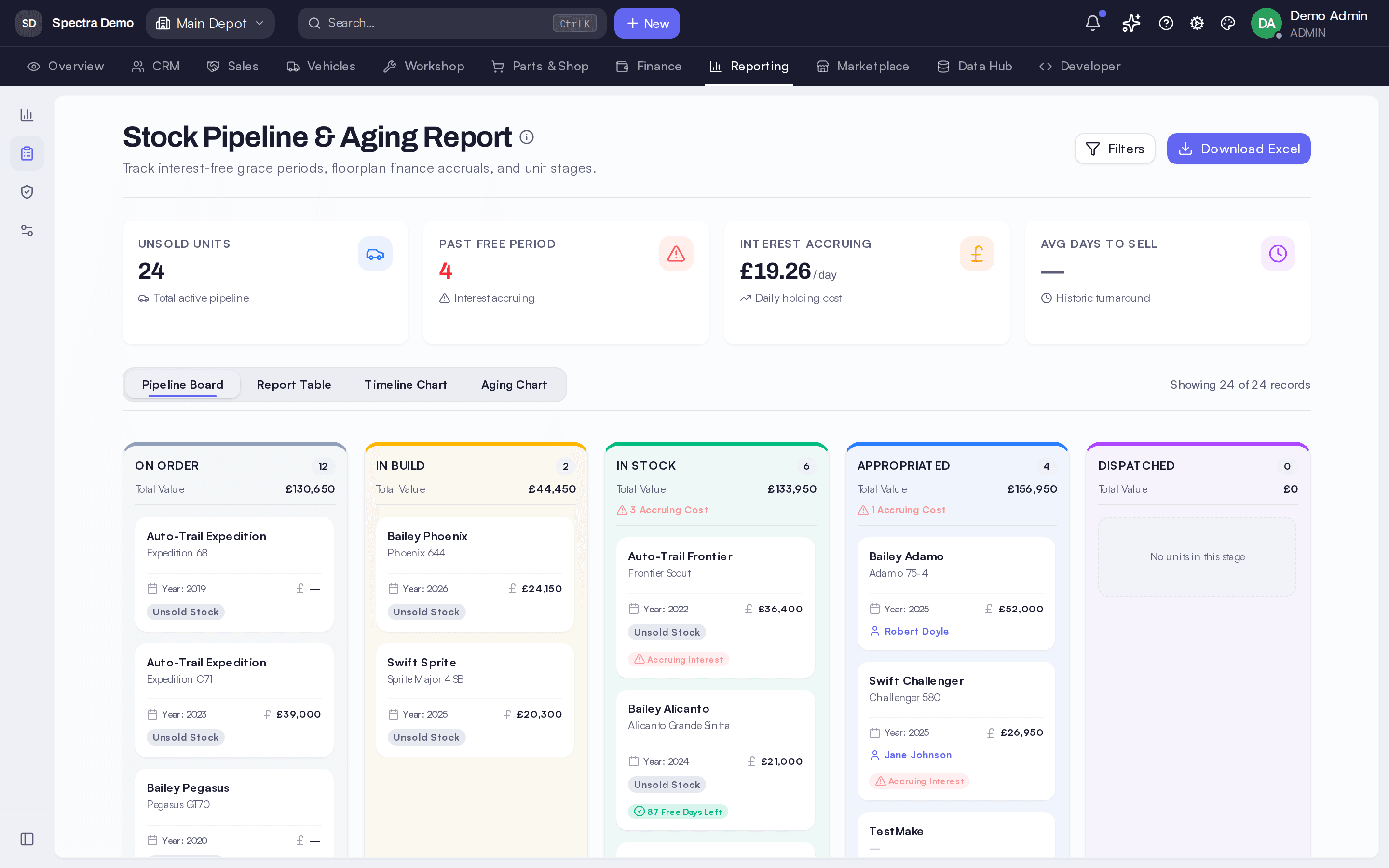Click the Robert Doyle customer link
The image size is (1389, 868).
point(916,631)
